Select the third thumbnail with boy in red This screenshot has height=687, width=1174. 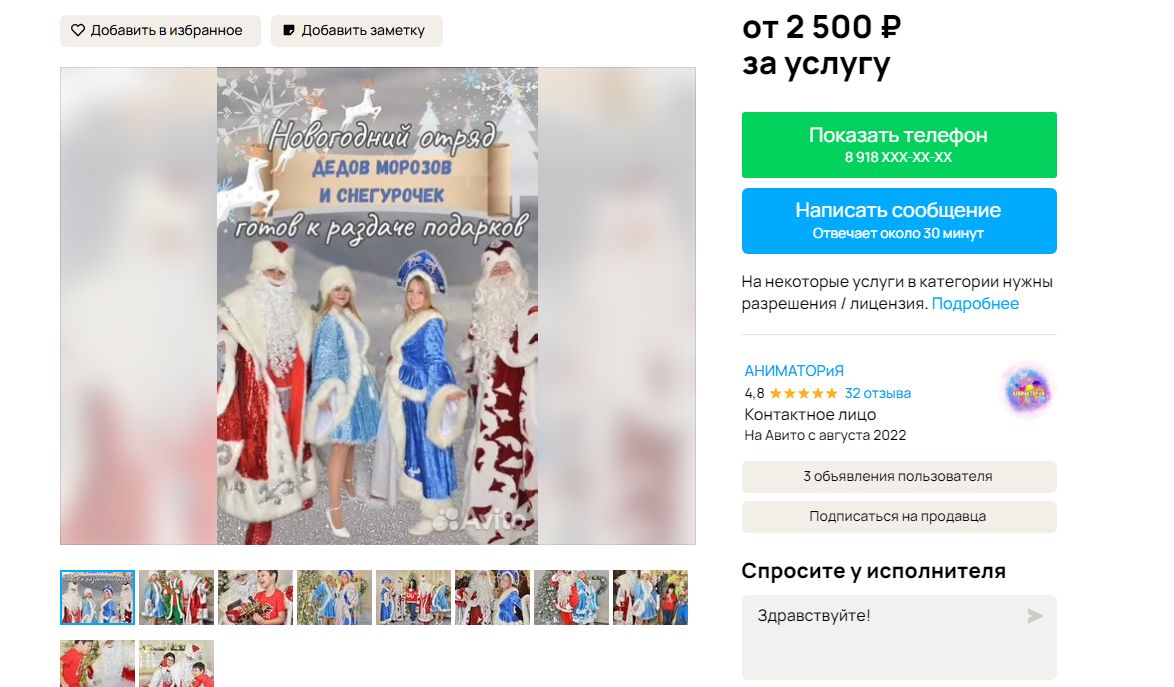tap(255, 597)
